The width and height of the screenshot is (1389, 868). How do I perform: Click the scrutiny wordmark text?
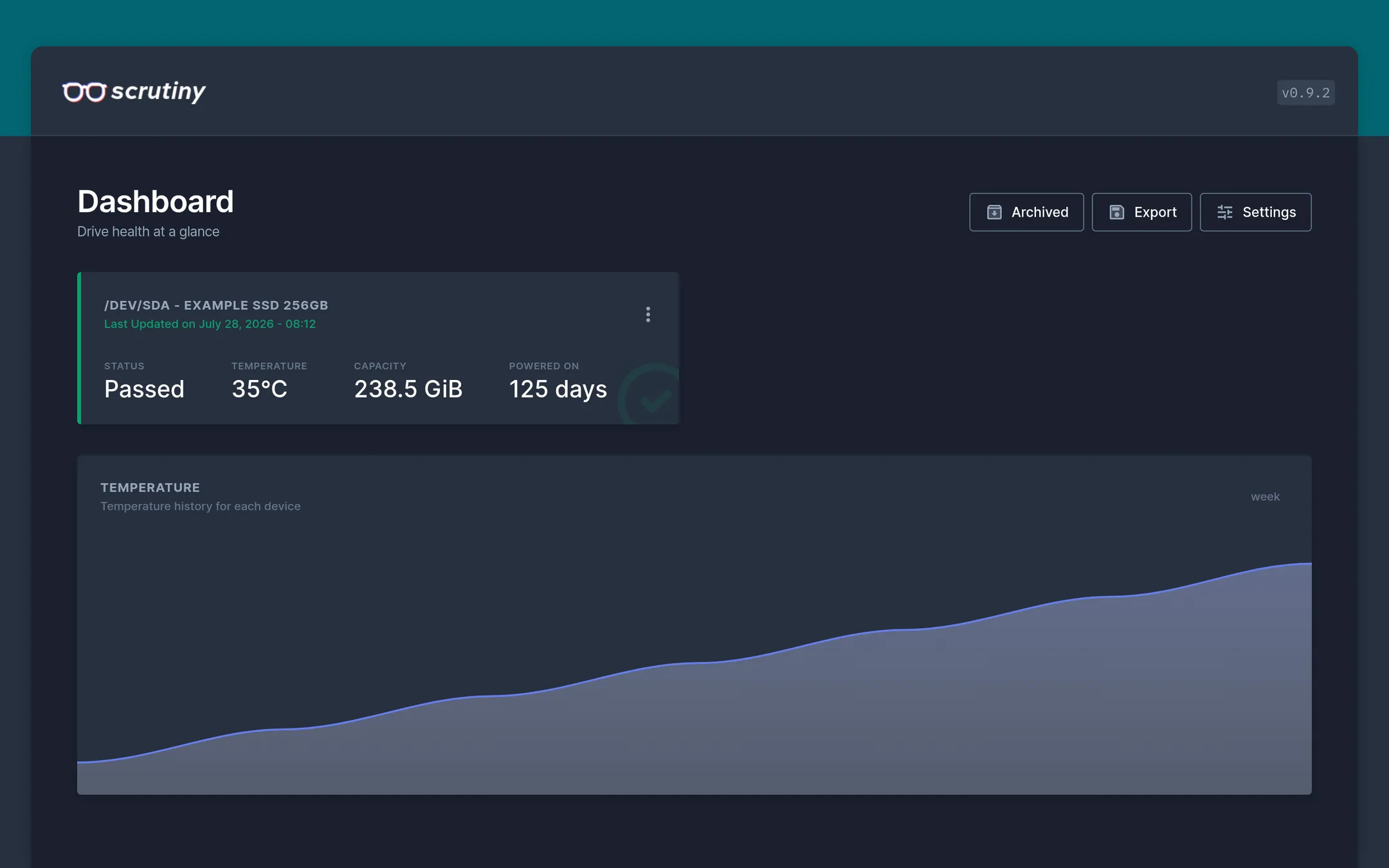(x=158, y=91)
